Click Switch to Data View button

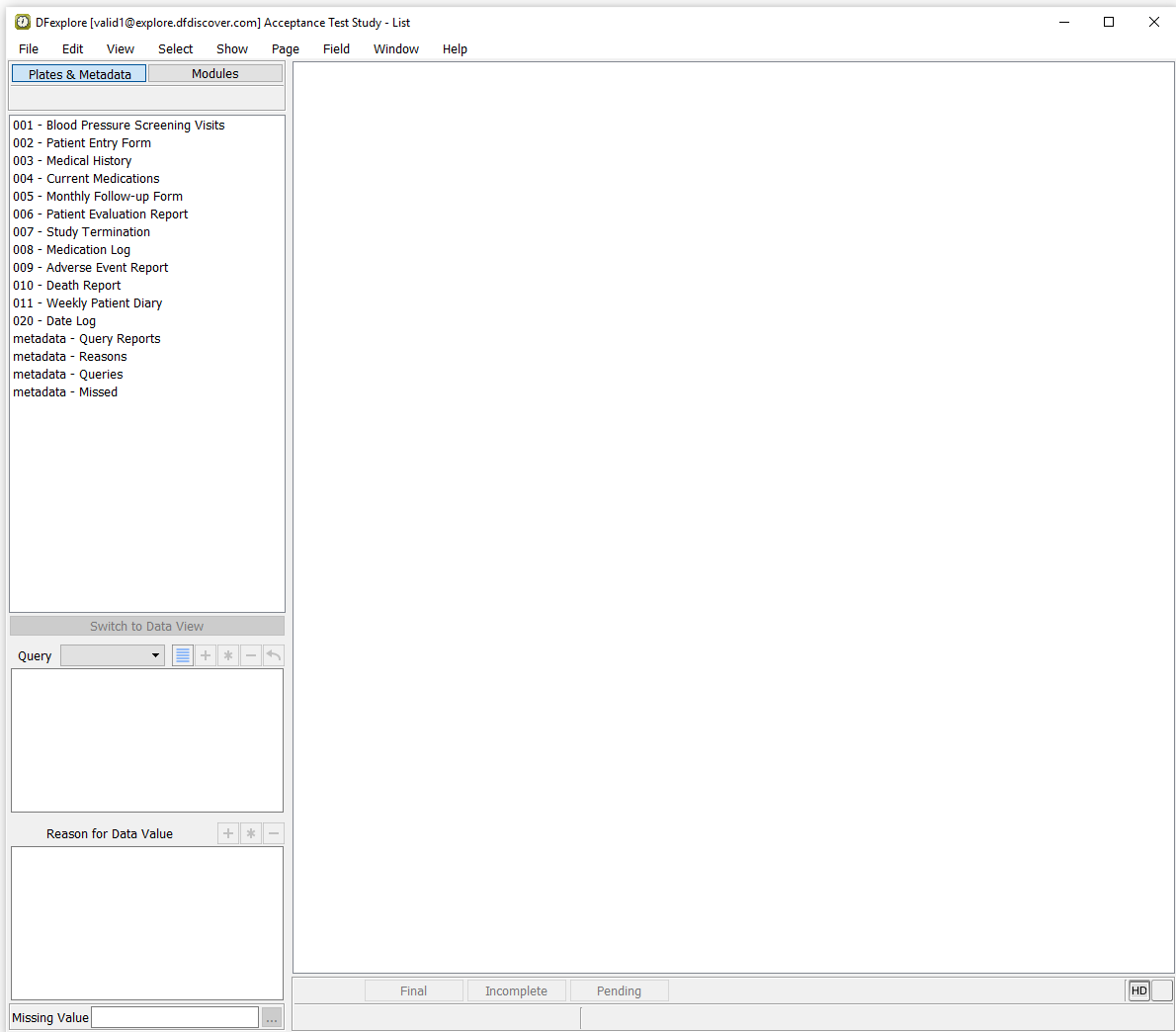click(146, 626)
